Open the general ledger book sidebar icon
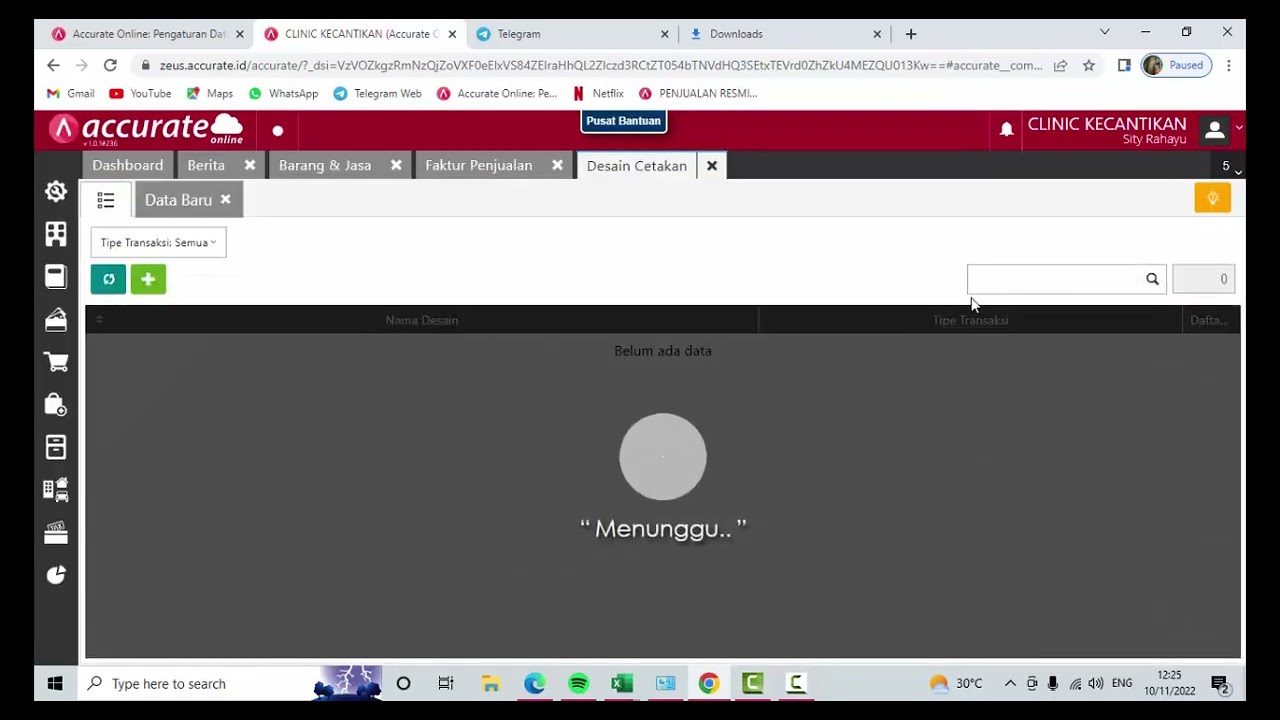Screen dimensions: 1280x720 [x=56, y=276]
